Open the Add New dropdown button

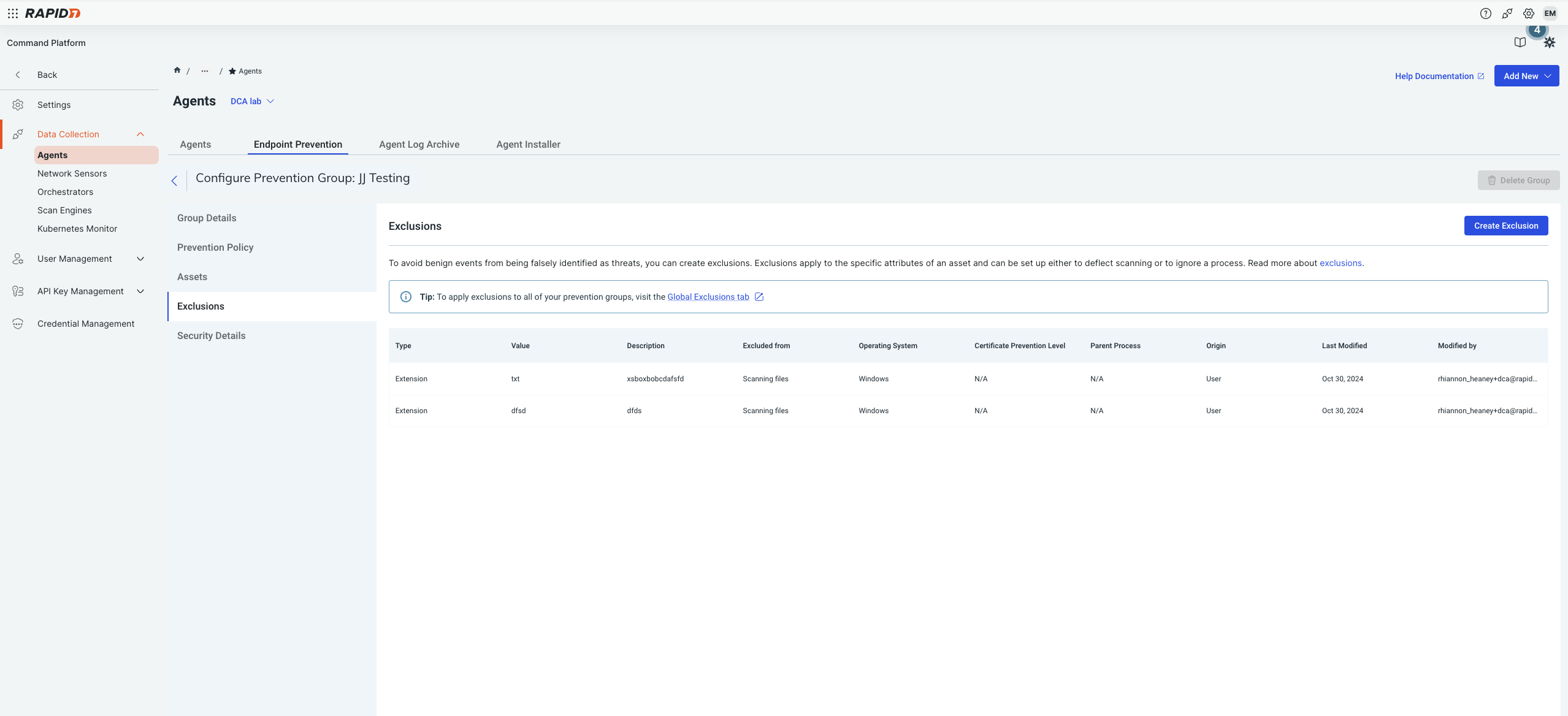(1526, 76)
